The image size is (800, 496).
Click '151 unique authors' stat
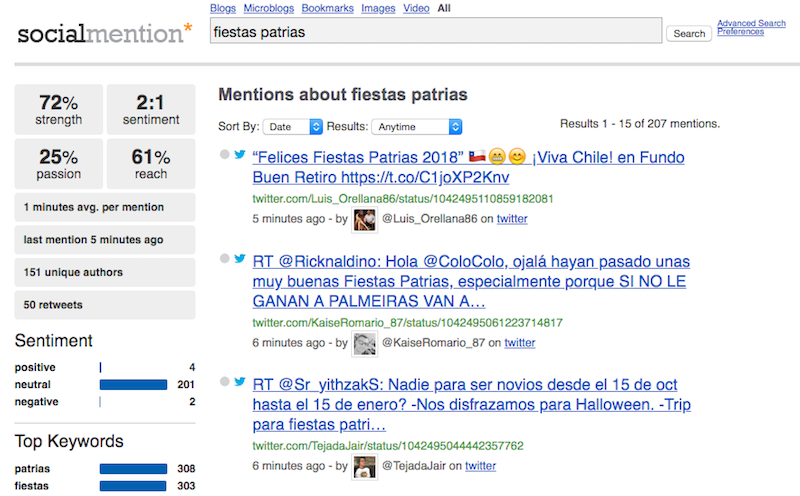click(105, 272)
